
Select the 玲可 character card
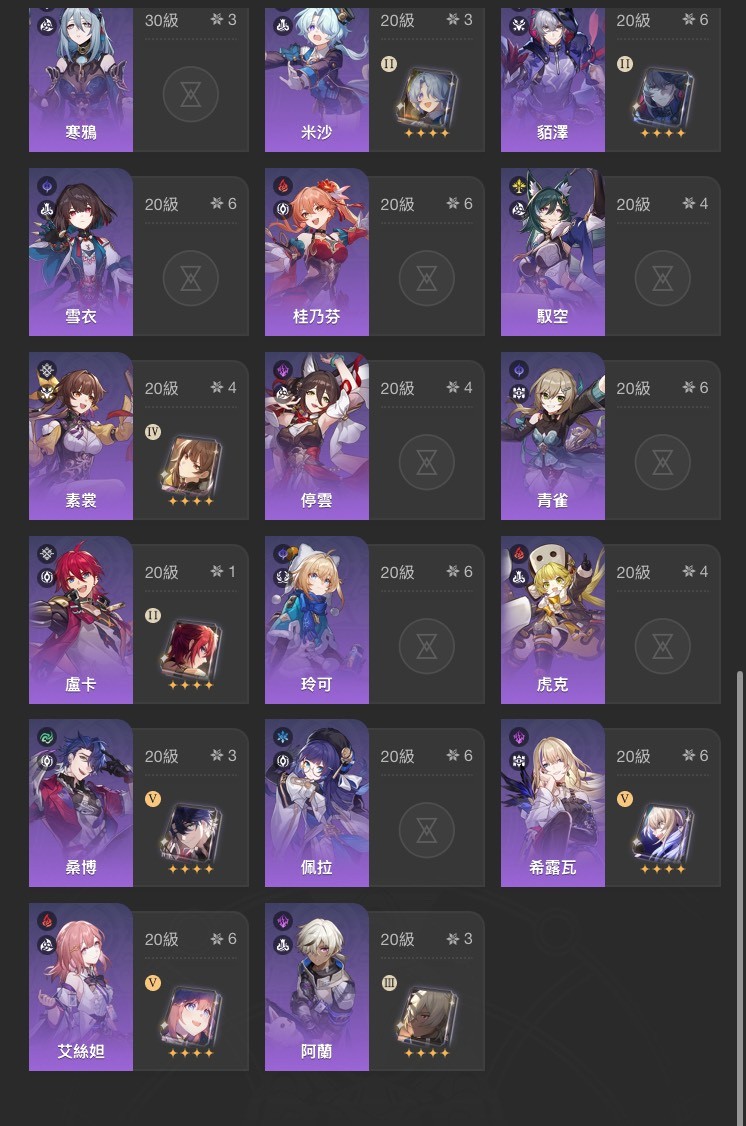coord(375,620)
